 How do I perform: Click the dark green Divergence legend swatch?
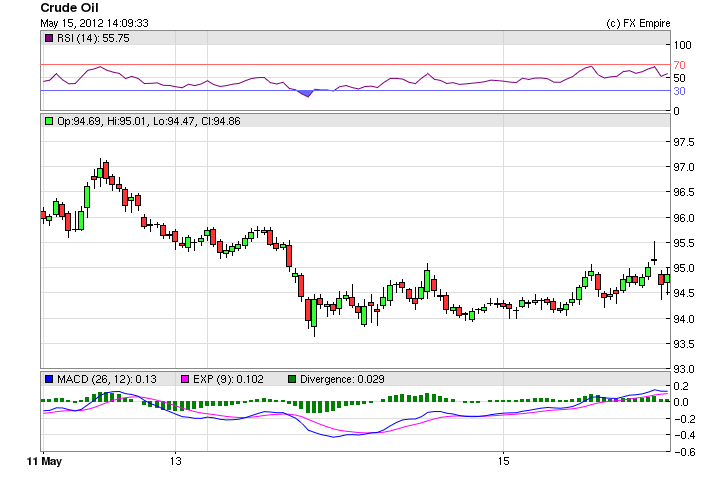pos(292,379)
